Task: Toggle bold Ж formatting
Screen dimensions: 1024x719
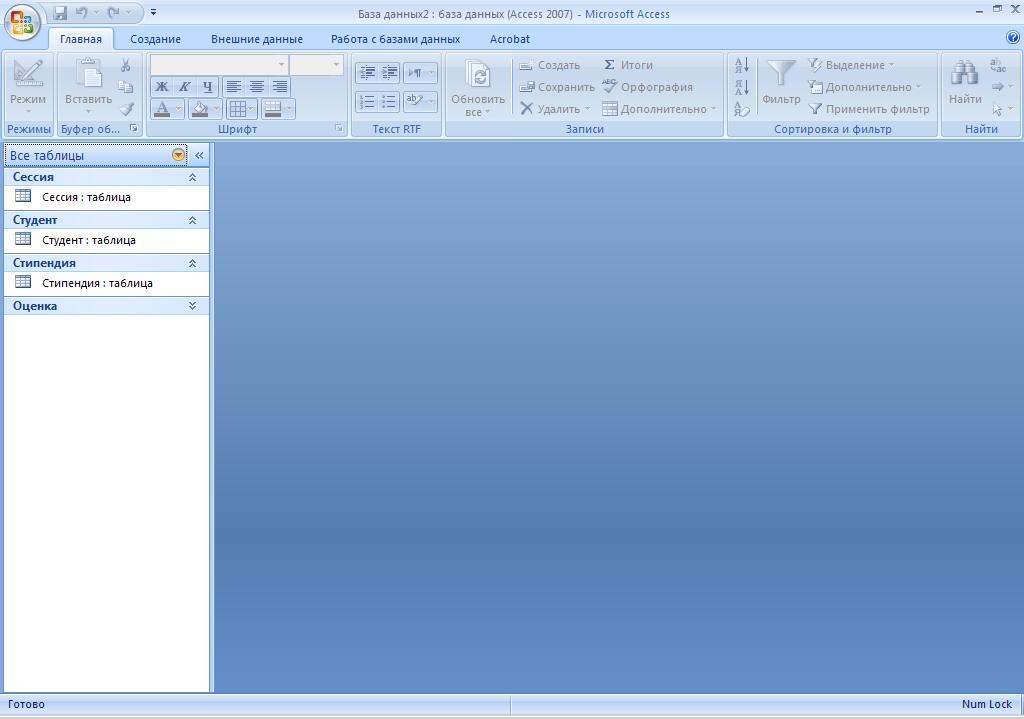Action: point(162,87)
